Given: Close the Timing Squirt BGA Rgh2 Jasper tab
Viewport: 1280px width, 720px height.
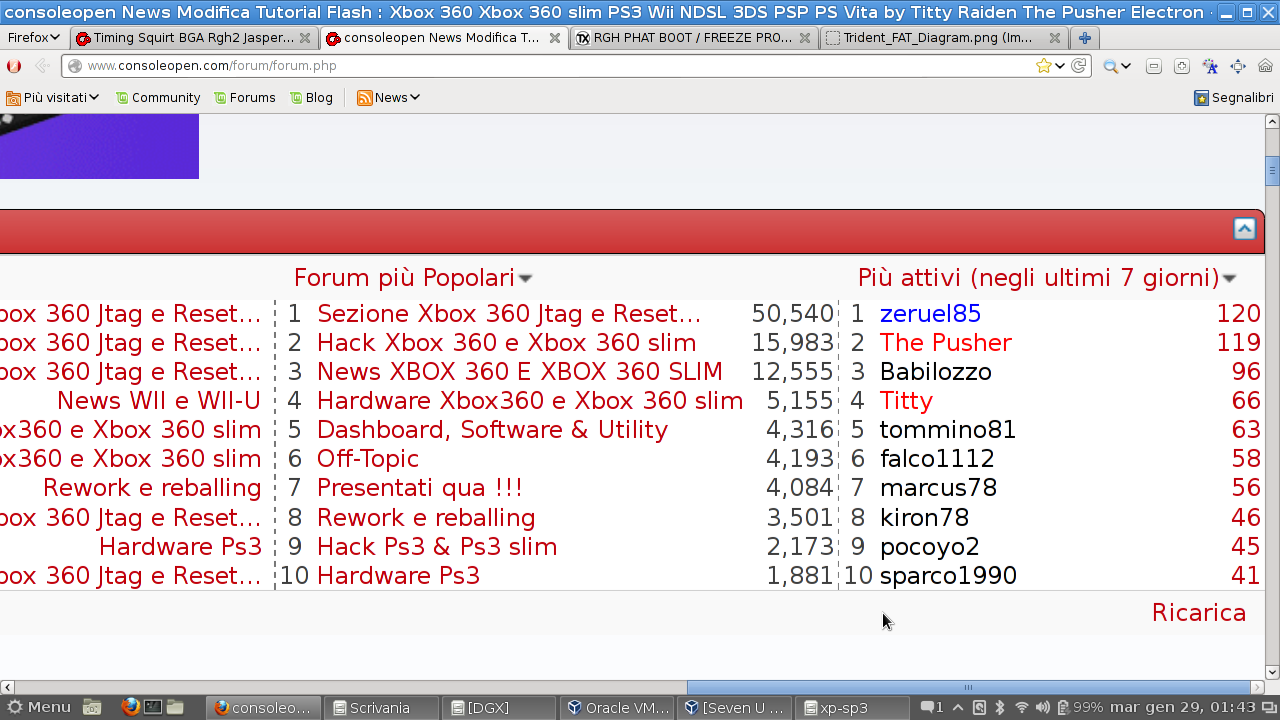Looking at the screenshot, I should pos(305,38).
